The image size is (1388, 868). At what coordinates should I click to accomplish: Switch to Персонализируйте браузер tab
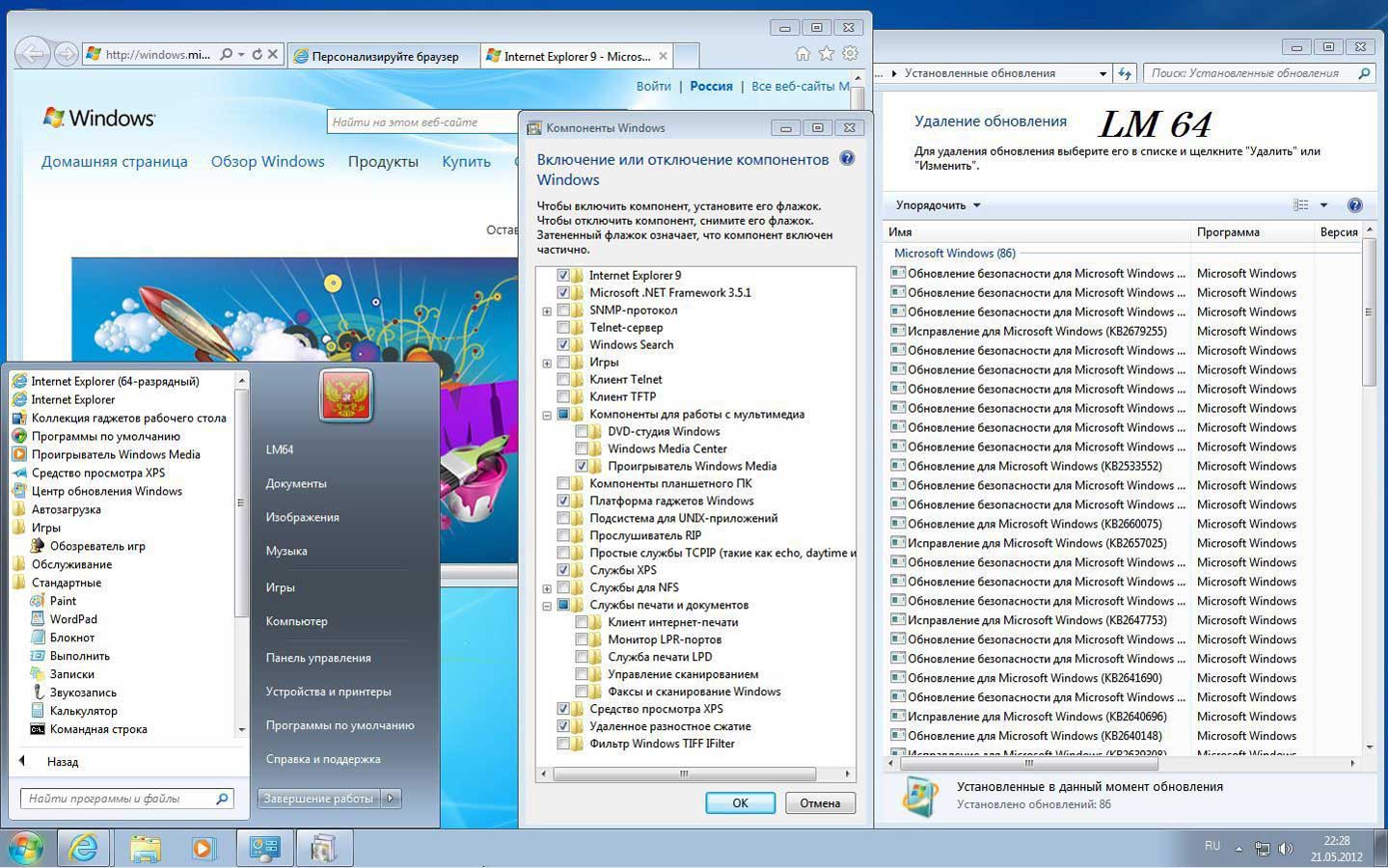pyautogui.click(x=385, y=56)
